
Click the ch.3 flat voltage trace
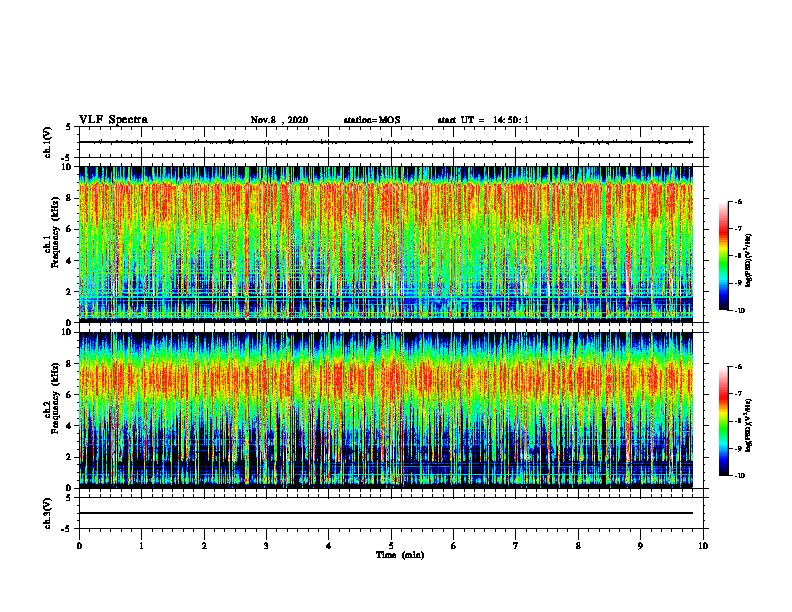(386, 513)
